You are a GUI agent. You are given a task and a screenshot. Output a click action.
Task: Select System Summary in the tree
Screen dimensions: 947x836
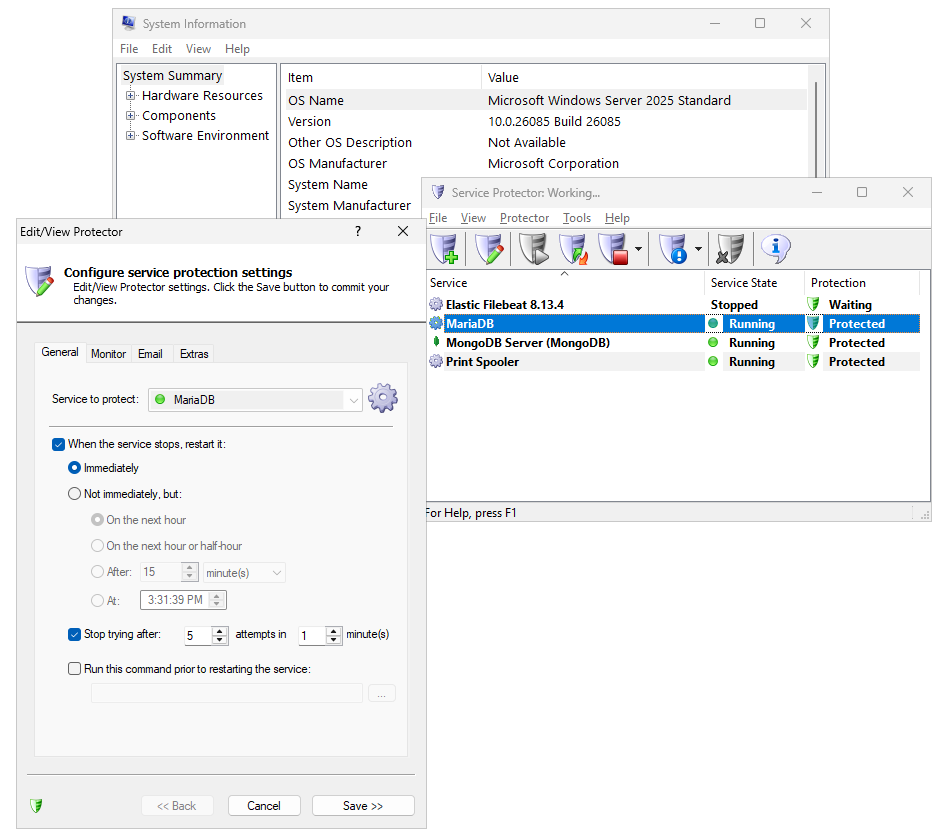[173, 76]
